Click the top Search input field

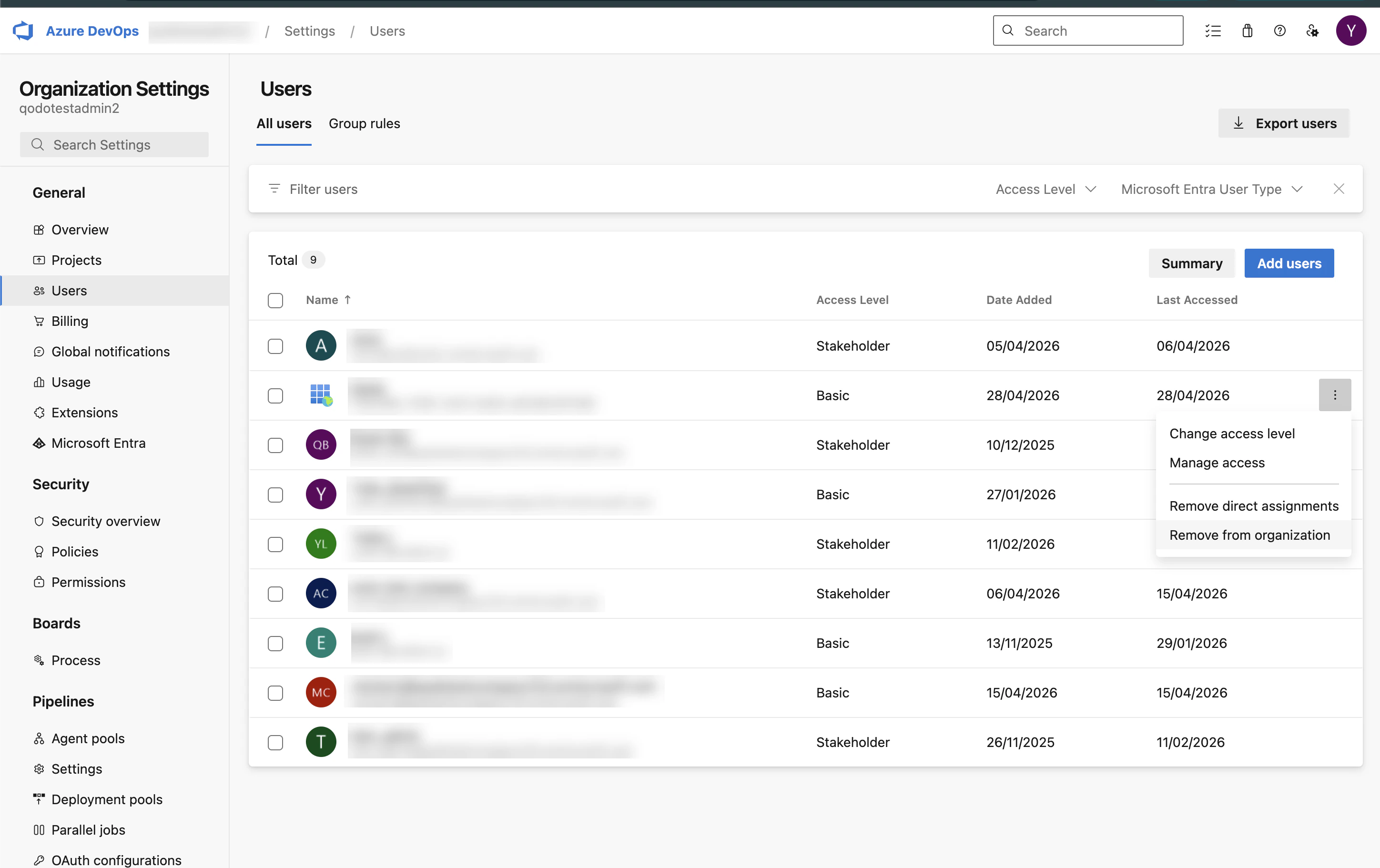(x=1088, y=31)
